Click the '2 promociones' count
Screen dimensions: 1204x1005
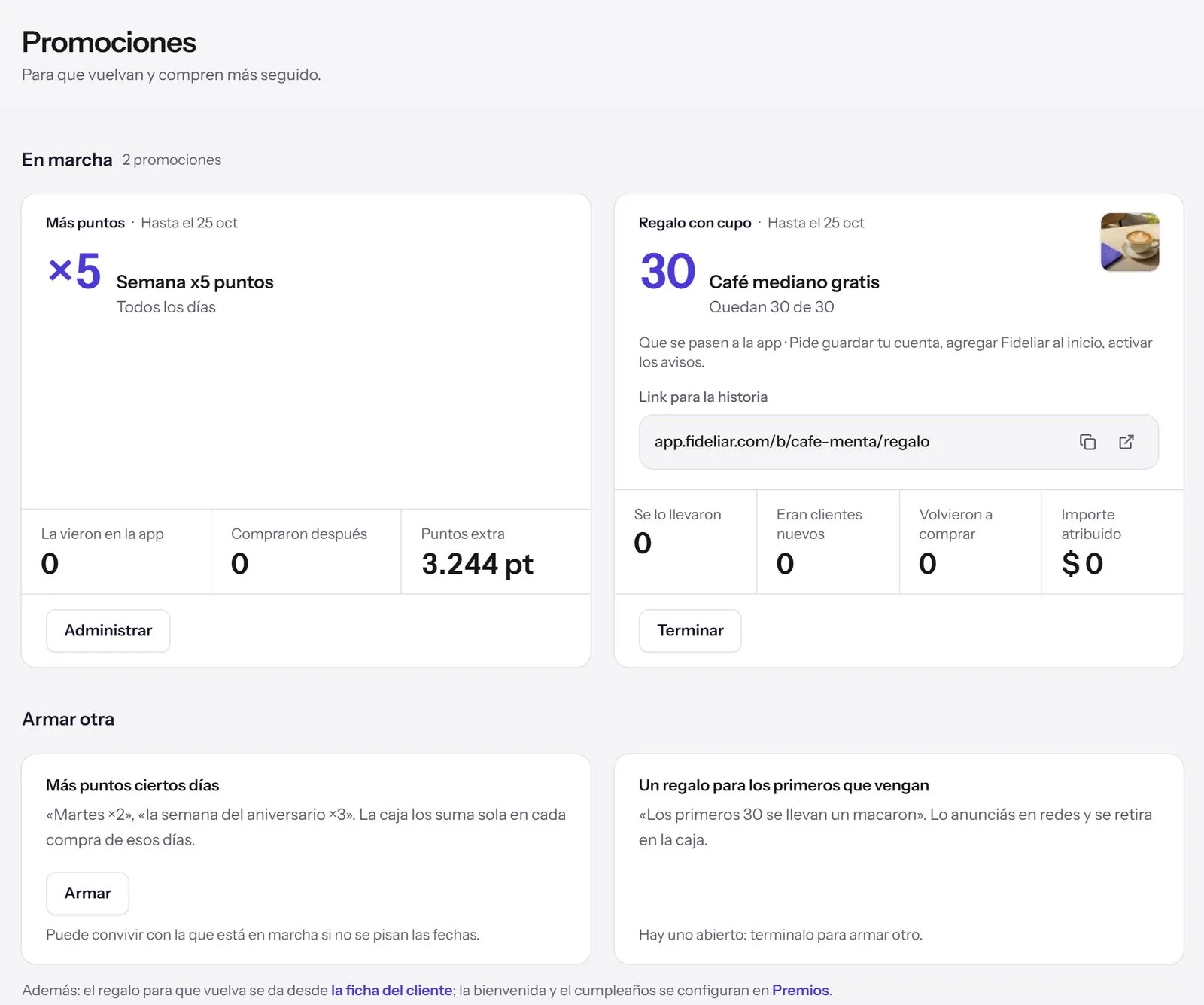tap(172, 160)
